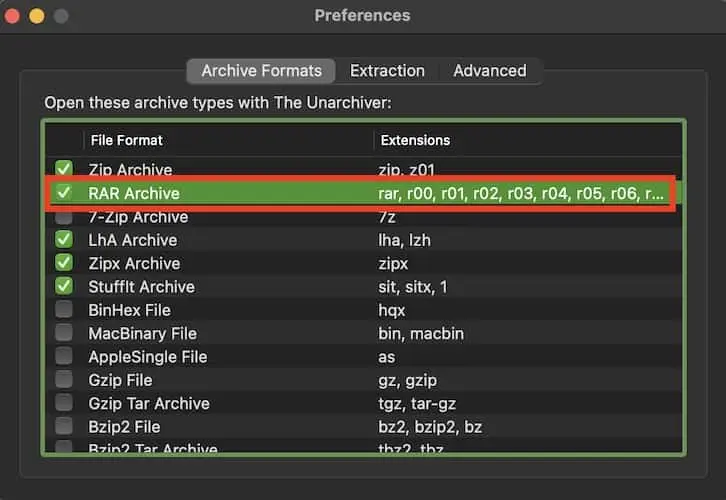
Task: Click the 'zipx' extensions cell
Action: pos(393,264)
